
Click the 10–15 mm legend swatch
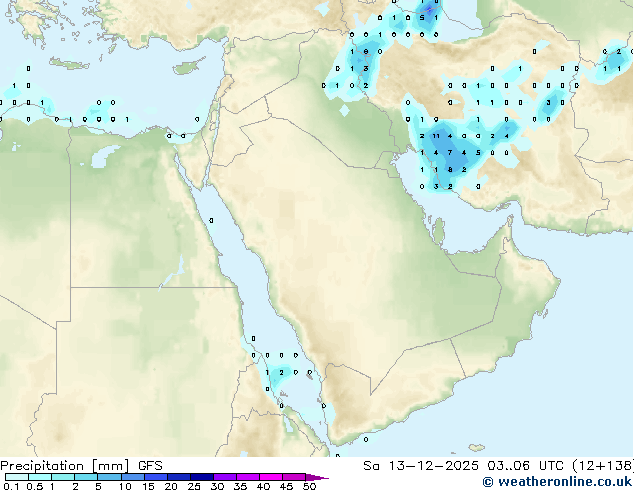pos(132,477)
